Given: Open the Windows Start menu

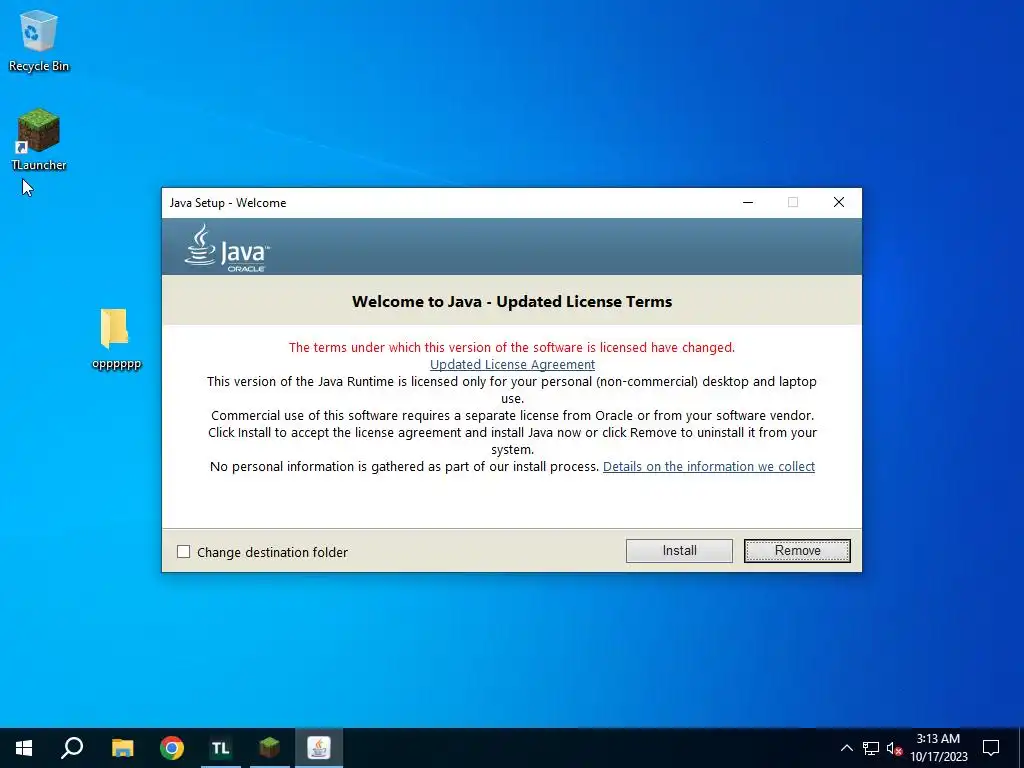Looking at the screenshot, I should (24, 748).
